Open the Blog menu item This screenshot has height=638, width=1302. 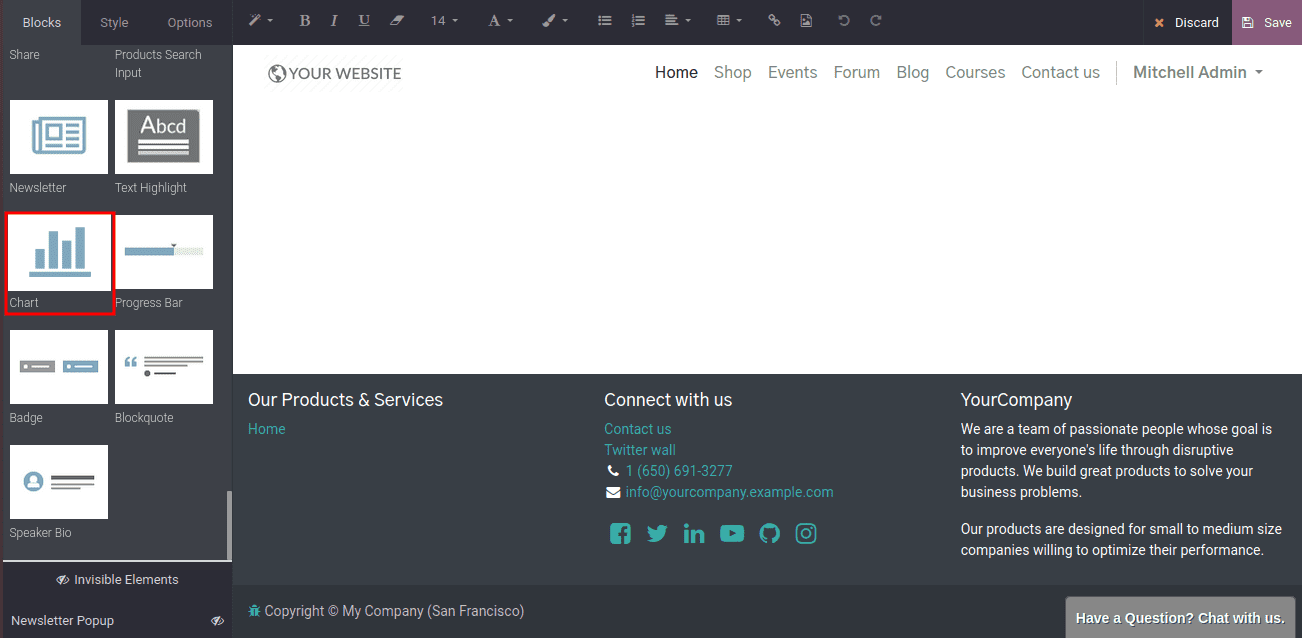click(913, 72)
